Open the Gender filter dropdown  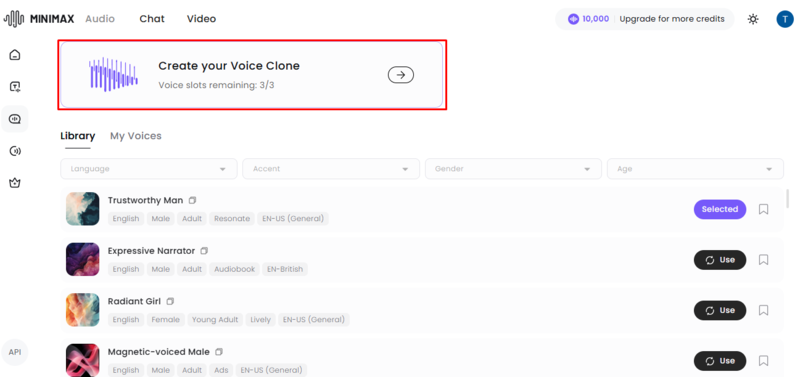(x=513, y=169)
